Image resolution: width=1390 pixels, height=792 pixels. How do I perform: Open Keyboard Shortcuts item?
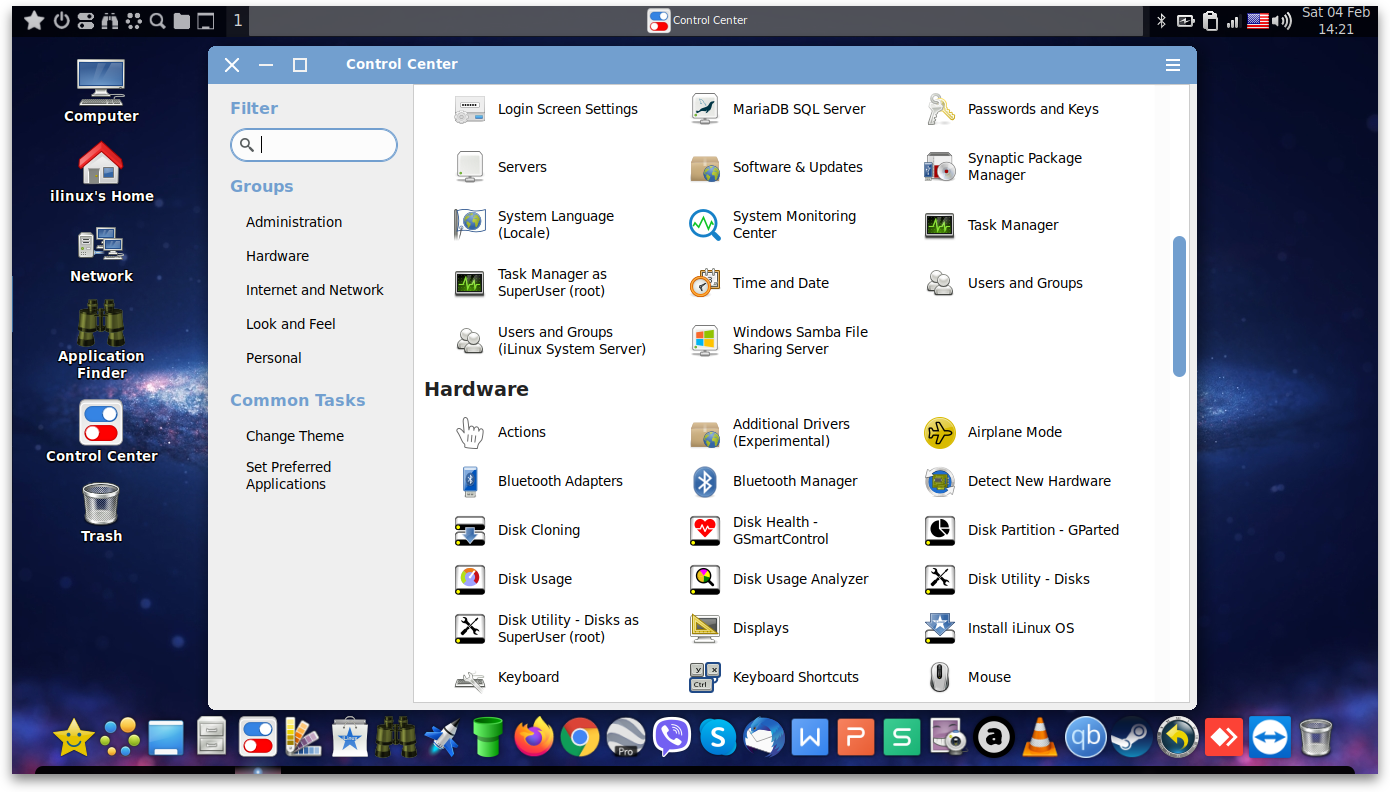point(774,677)
